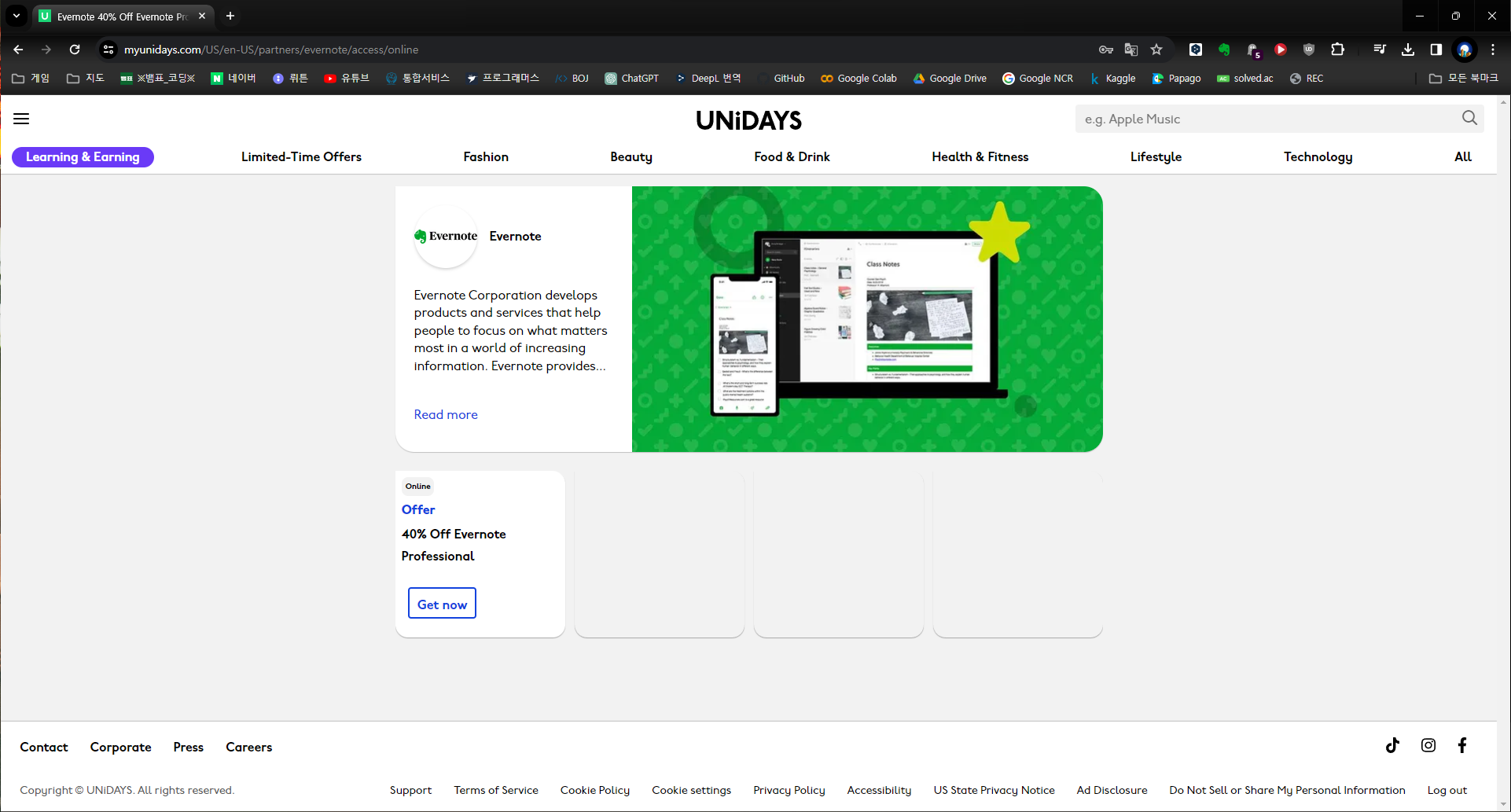Click the Evernote banner image
This screenshot has height=812, width=1511.
click(x=867, y=319)
